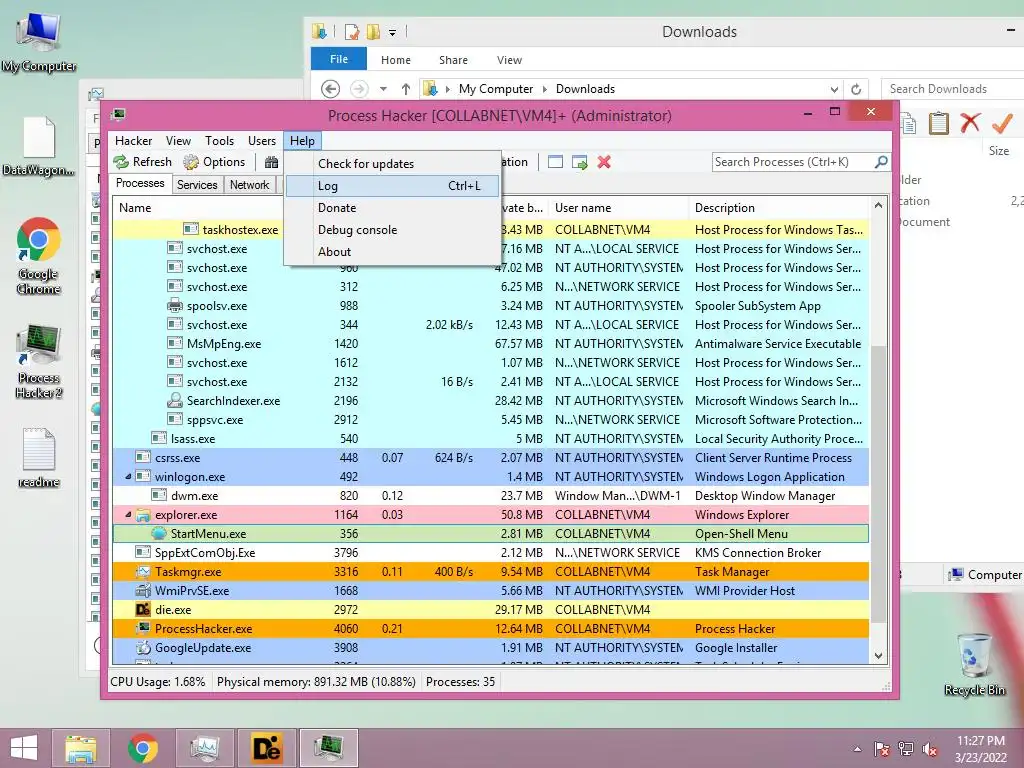Select the die.exe process icon

coord(143,609)
